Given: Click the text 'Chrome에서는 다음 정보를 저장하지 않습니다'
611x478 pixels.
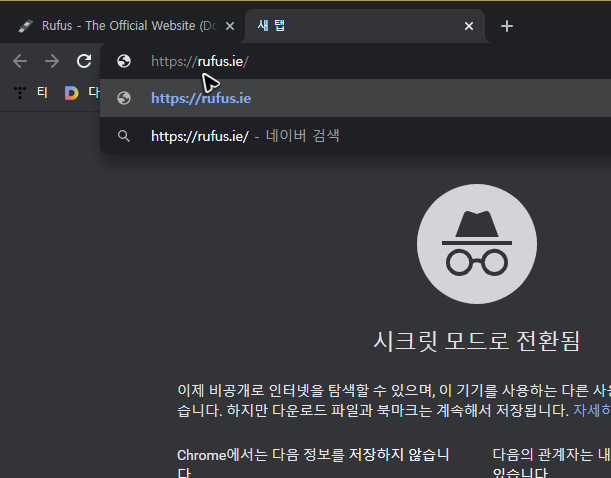Looking at the screenshot, I should coord(313,464).
